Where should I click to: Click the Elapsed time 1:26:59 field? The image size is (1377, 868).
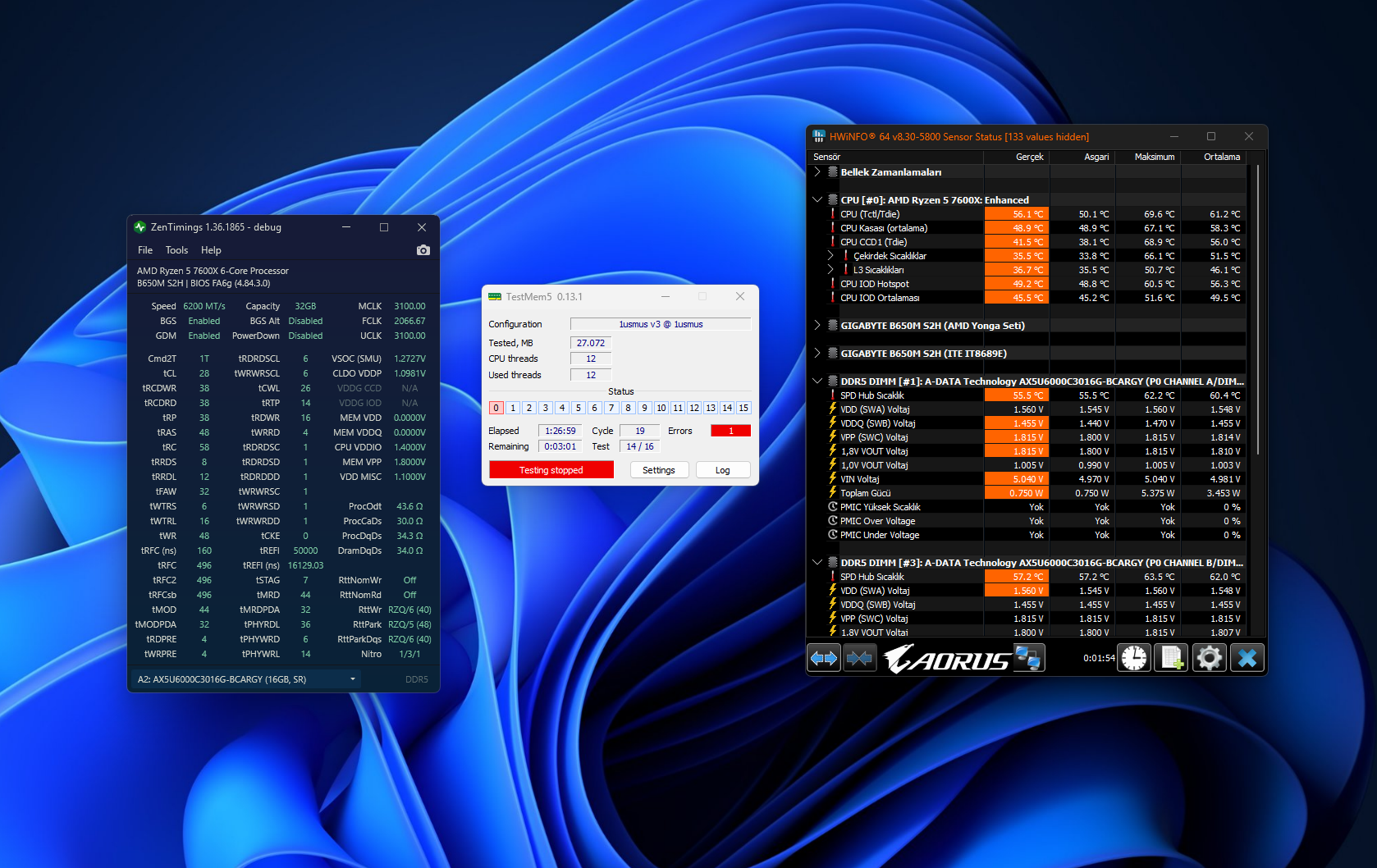(x=560, y=431)
